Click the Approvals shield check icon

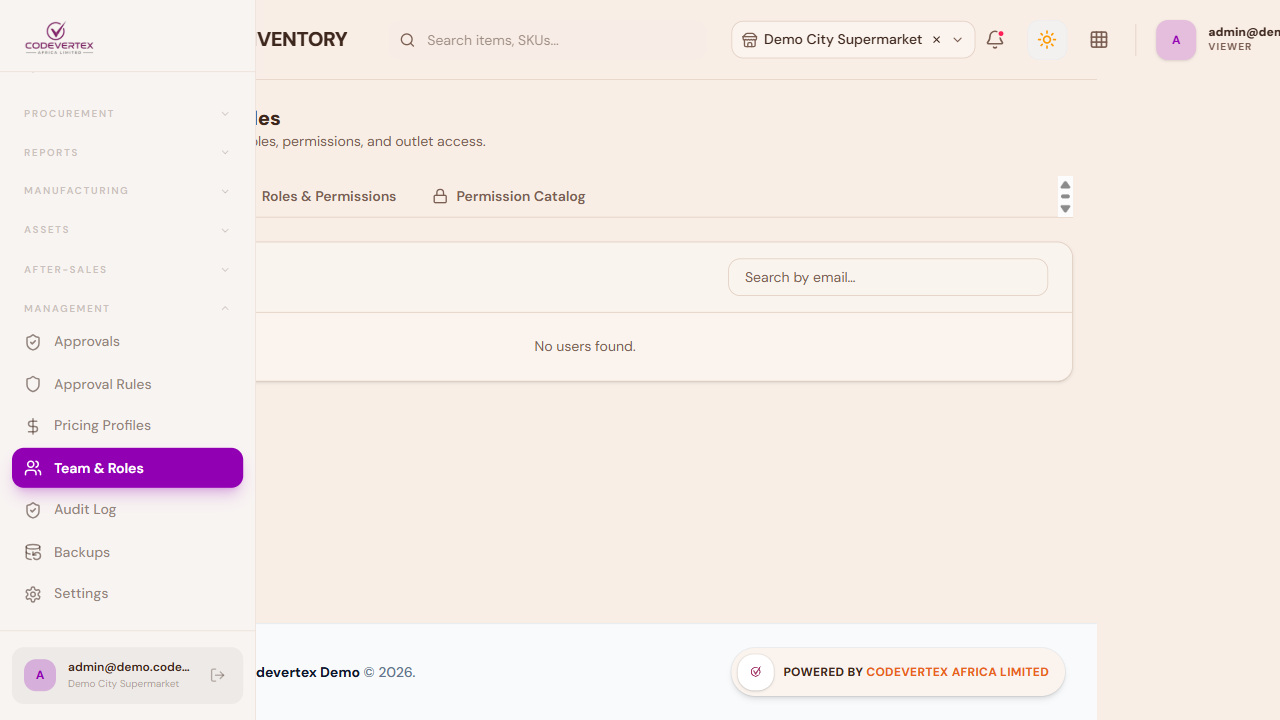click(x=33, y=342)
